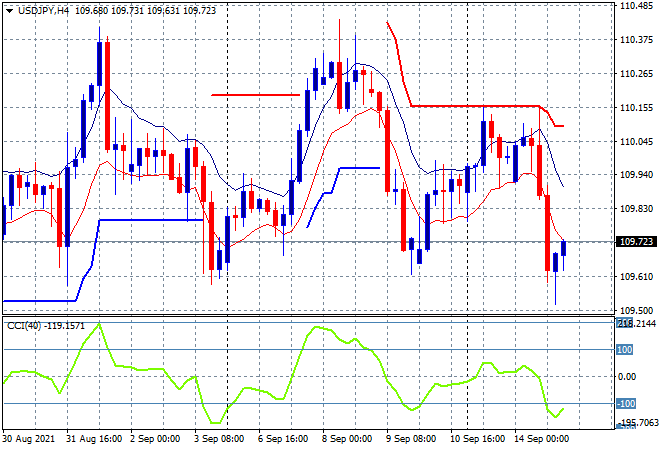Click the CCI(40) -119.1571 indicator label

[46, 326]
